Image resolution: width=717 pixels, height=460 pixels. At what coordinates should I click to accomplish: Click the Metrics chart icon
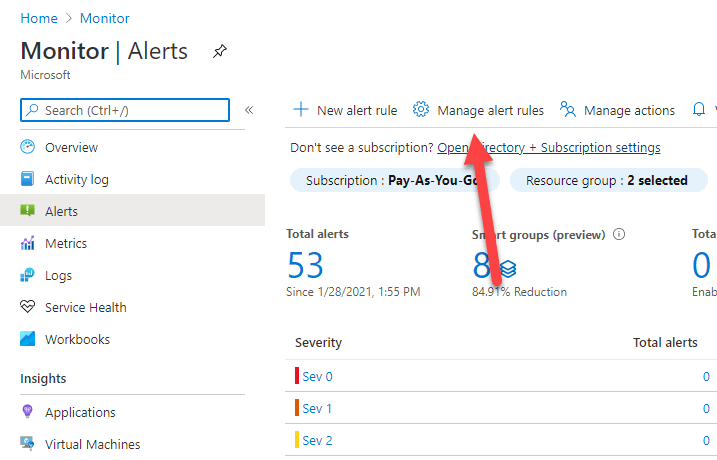click(x=28, y=243)
